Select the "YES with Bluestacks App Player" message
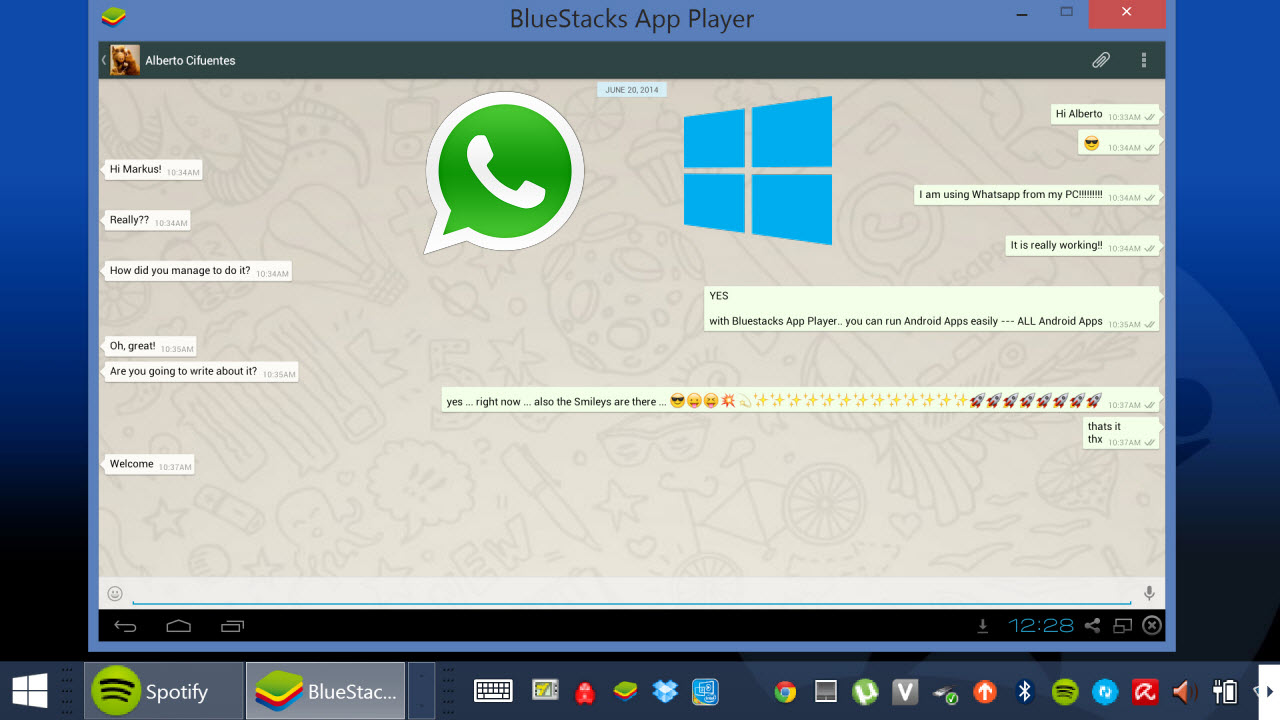This screenshot has height=720, width=1280. (932, 309)
